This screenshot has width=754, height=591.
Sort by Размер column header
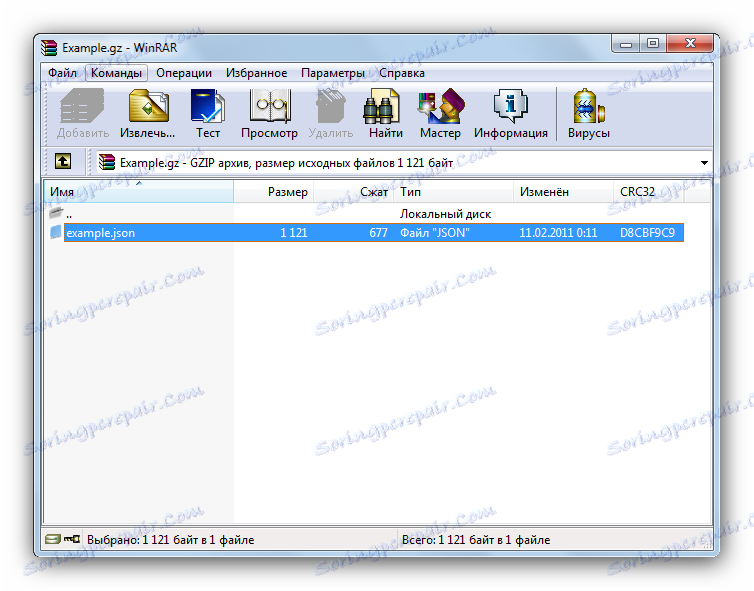click(x=274, y=192)
